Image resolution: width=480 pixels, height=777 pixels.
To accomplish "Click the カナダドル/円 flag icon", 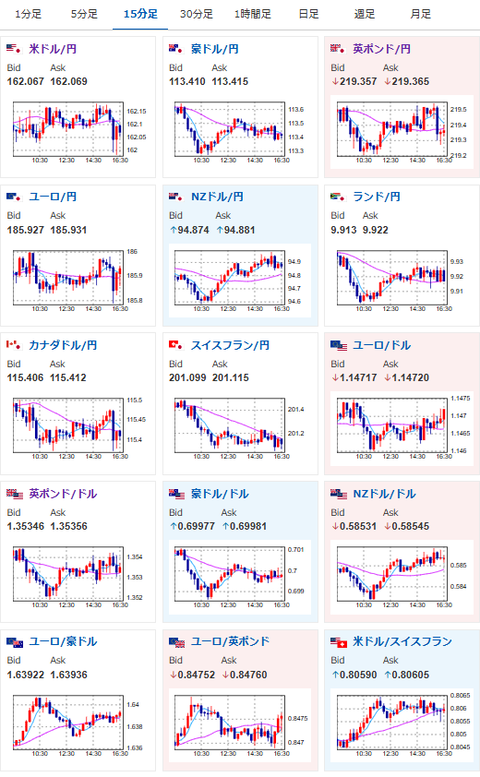I will point(13,345).
